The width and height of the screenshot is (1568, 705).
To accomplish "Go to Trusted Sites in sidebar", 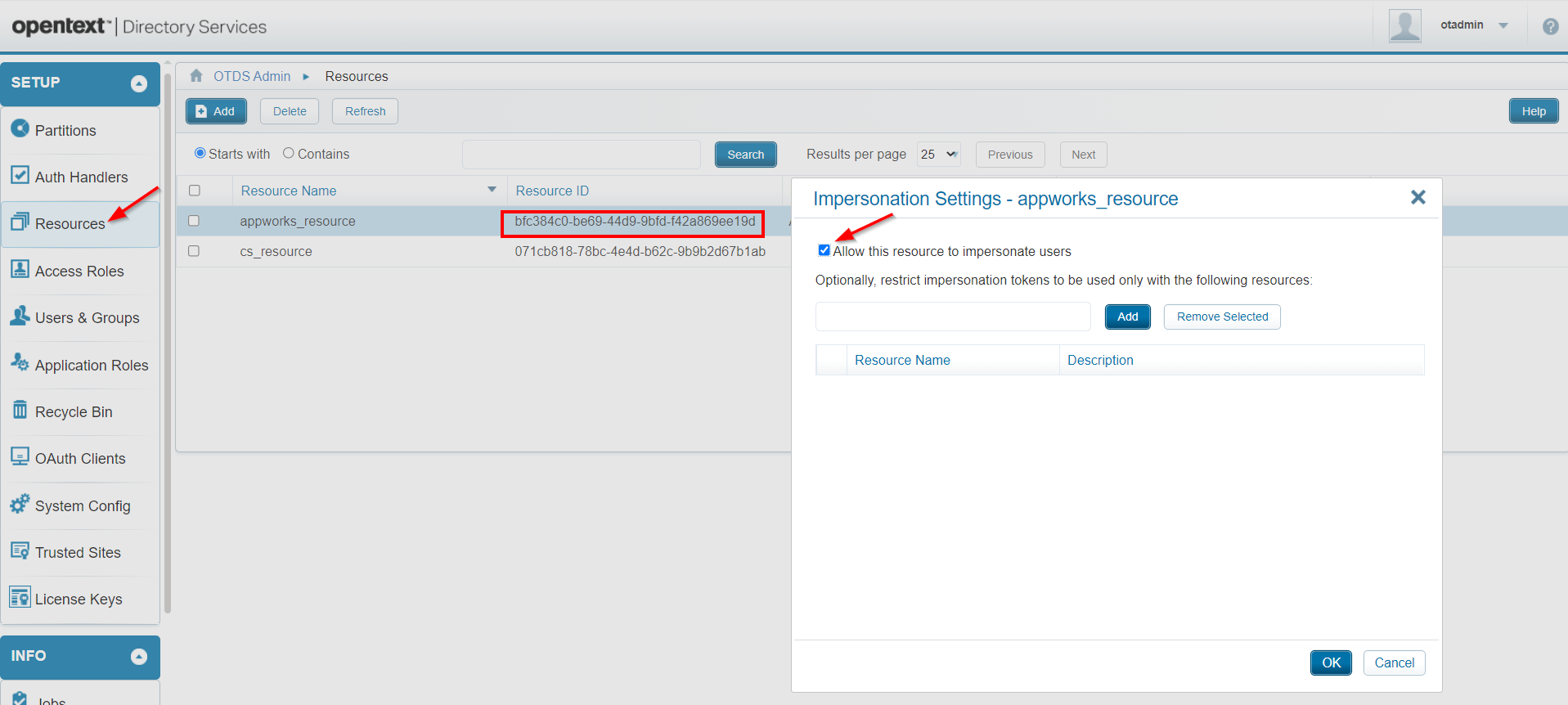I will click(x=78, y=553).
